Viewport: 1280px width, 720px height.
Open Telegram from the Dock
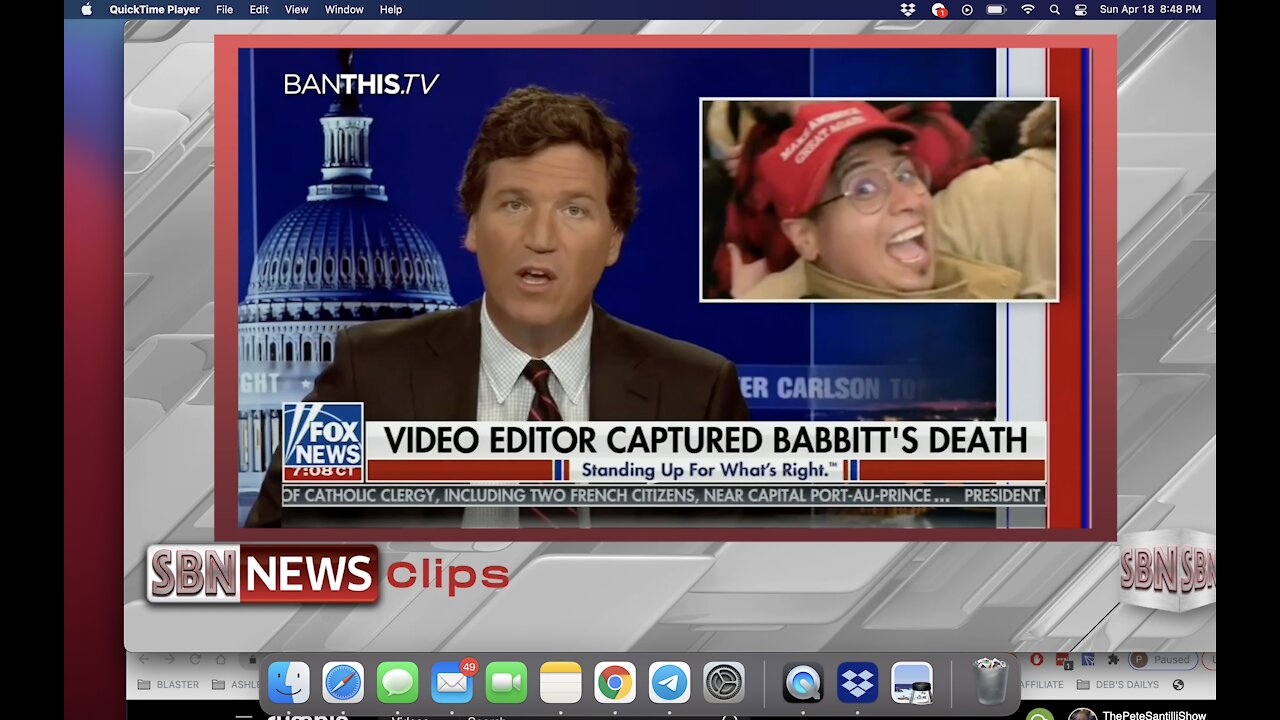(x=669, y=683)
